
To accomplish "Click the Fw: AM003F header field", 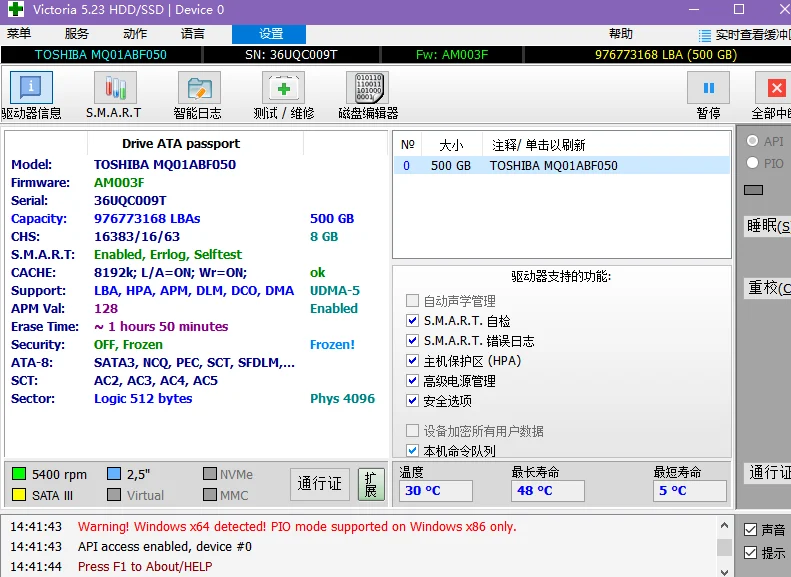I will pos(452,54).
